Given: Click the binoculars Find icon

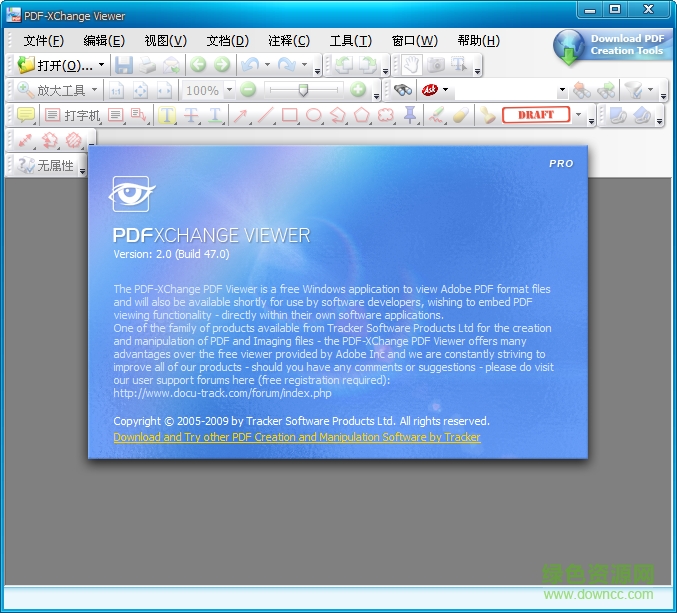Looking at the screenshot, I should pos(403,90).
